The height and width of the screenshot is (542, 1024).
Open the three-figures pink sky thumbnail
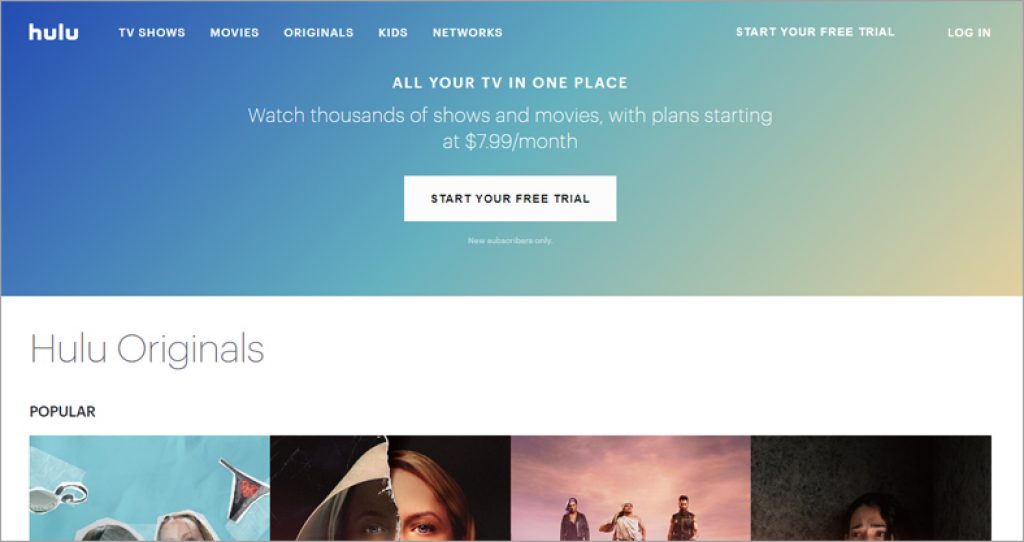click(631, 488)
